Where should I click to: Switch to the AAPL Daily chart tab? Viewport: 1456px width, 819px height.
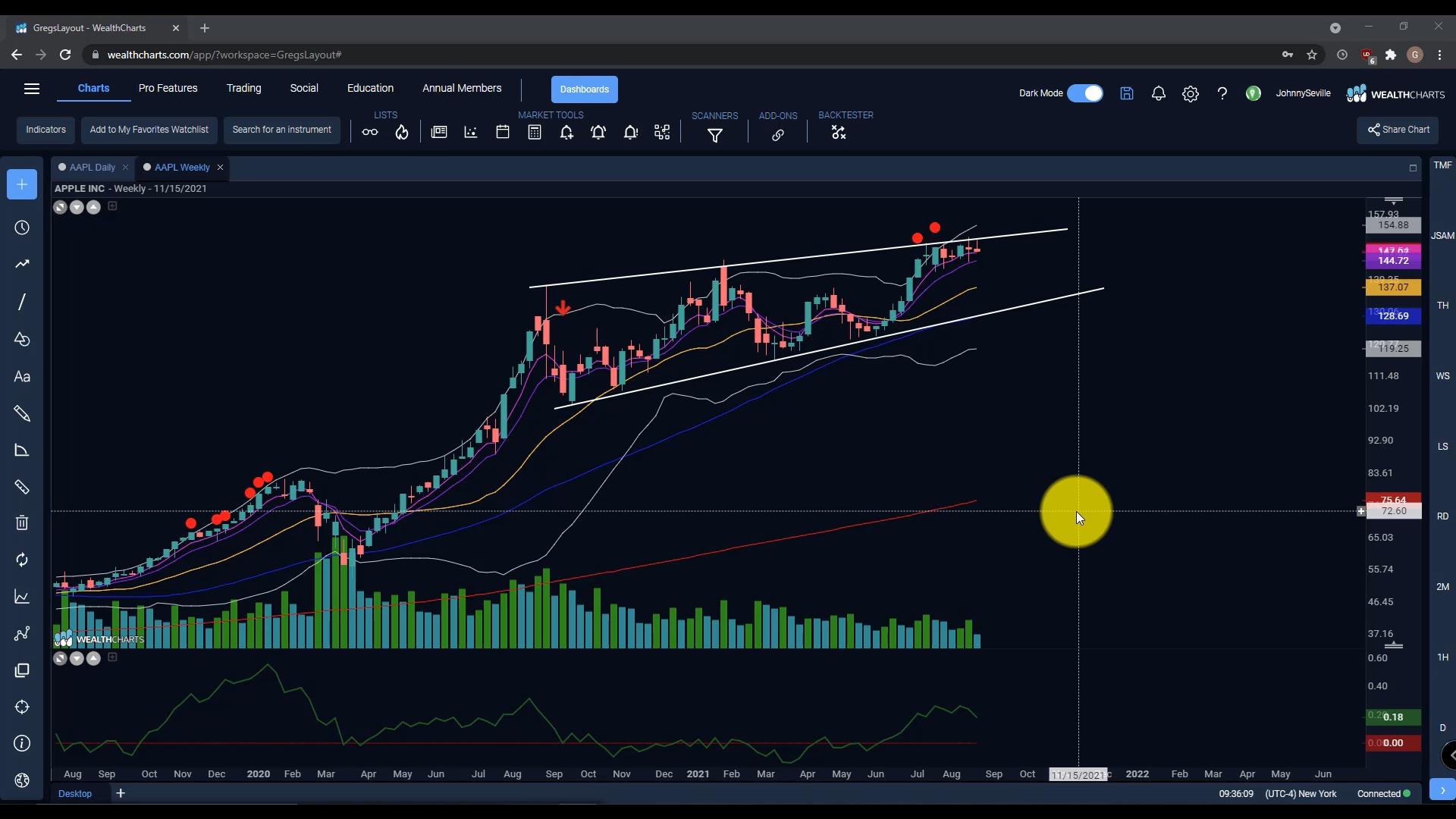[x=92, y=167]
